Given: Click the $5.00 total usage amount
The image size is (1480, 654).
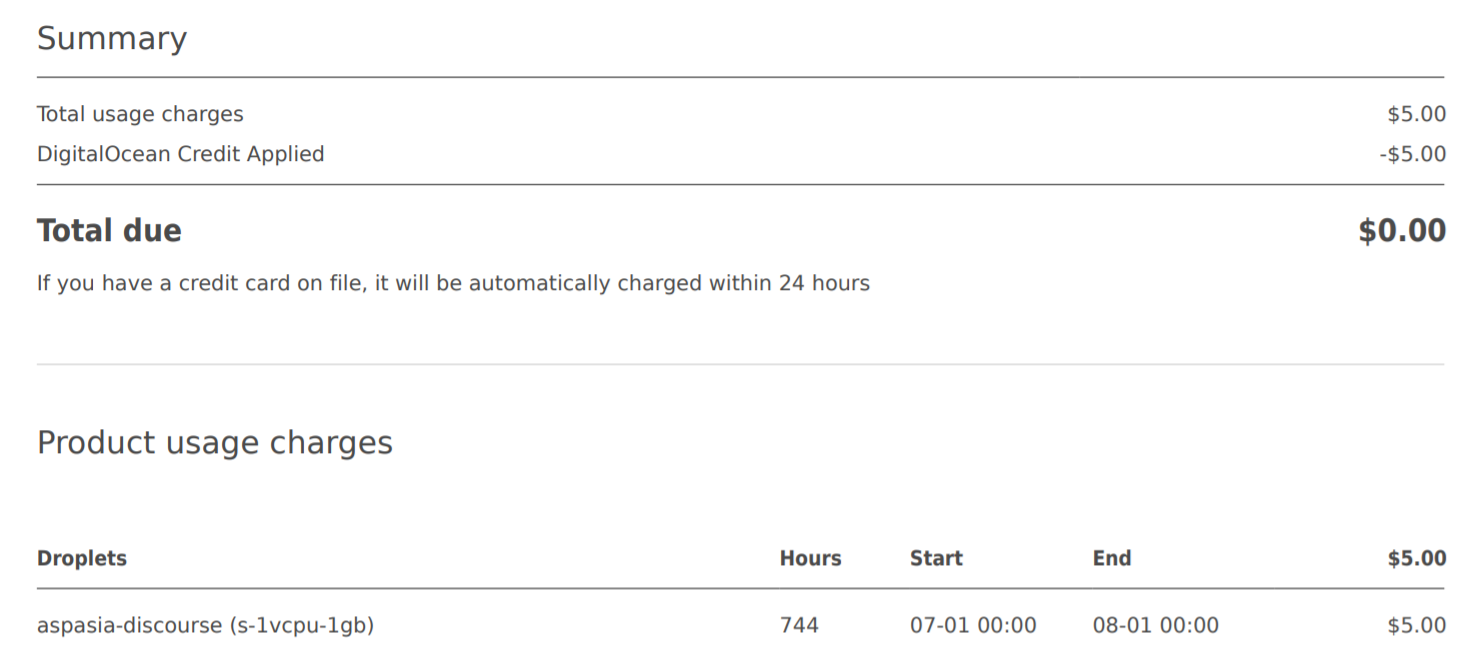Looking at the screenshot, I should 1416,114.
